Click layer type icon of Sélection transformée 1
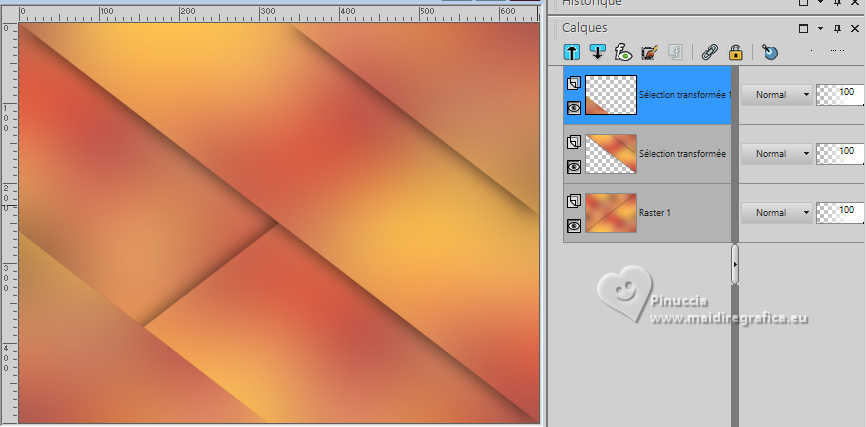The image size is (866, 427). click(574, 83)
